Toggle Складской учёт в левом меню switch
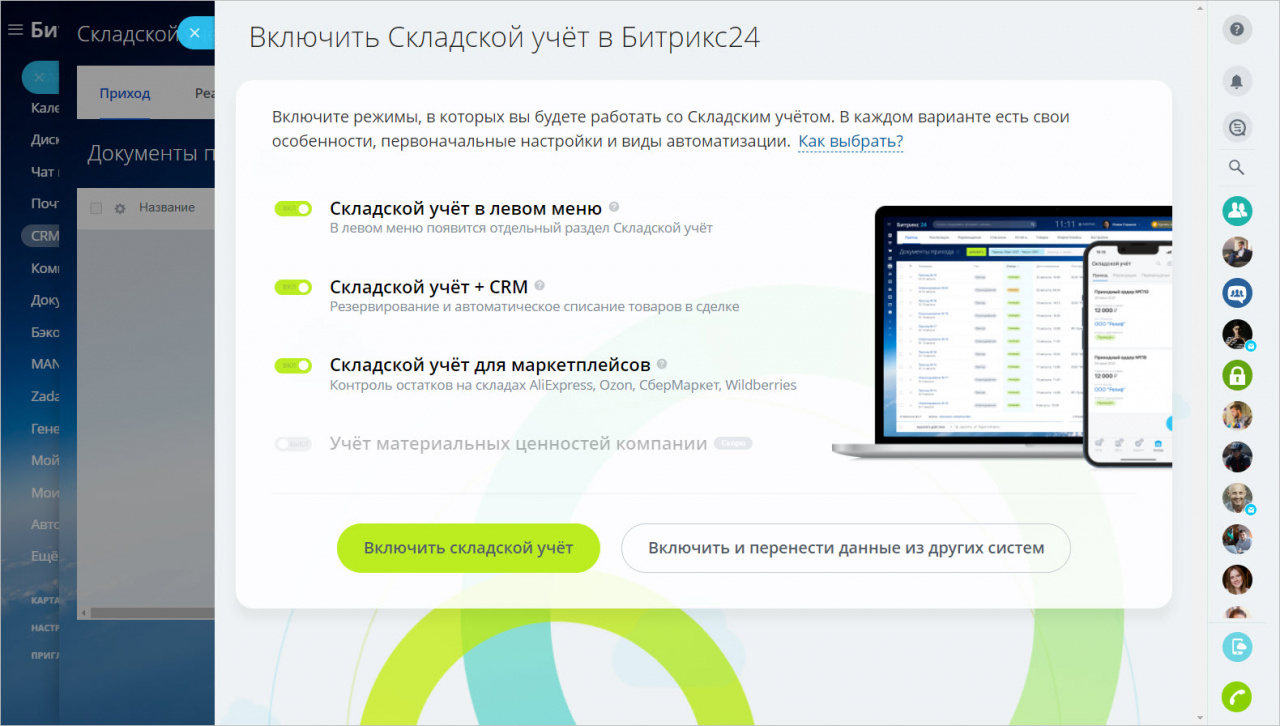Viewport: 1280px width, 726px height. point(293,209)
